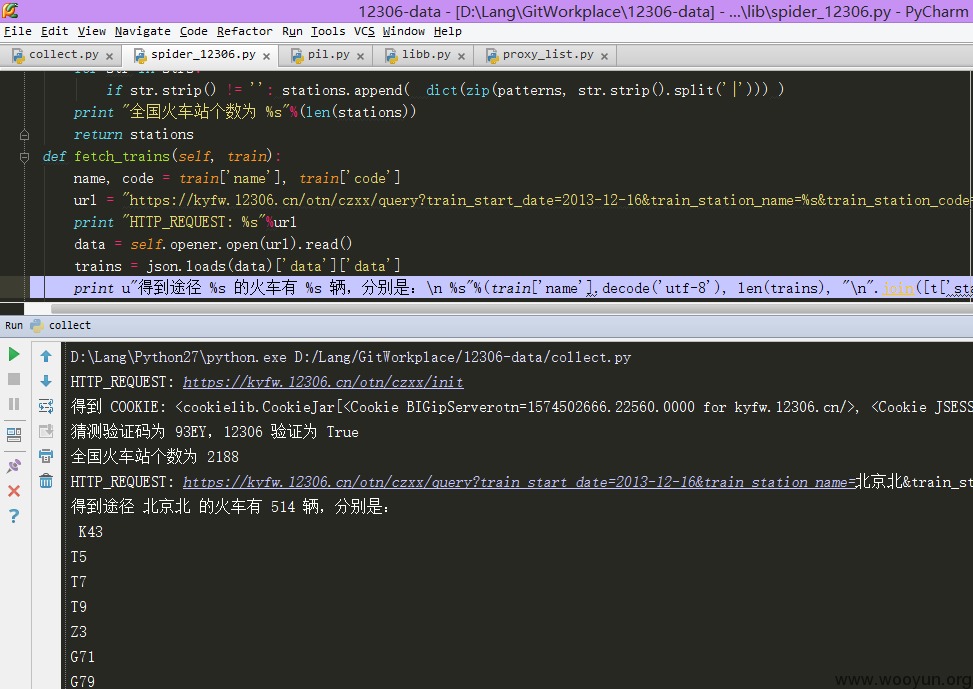The height and width of the screenshot is (689, 973).
Task: Open the Window menu
Action: (403, 31)
